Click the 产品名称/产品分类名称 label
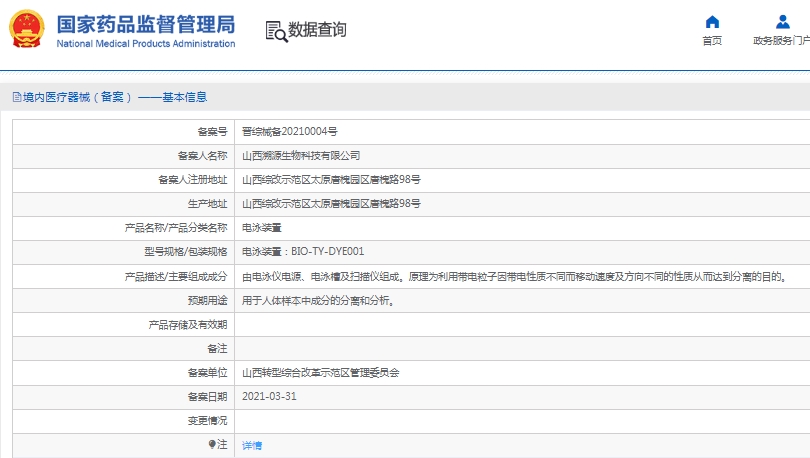810x458 pixels. pos(176,228)
